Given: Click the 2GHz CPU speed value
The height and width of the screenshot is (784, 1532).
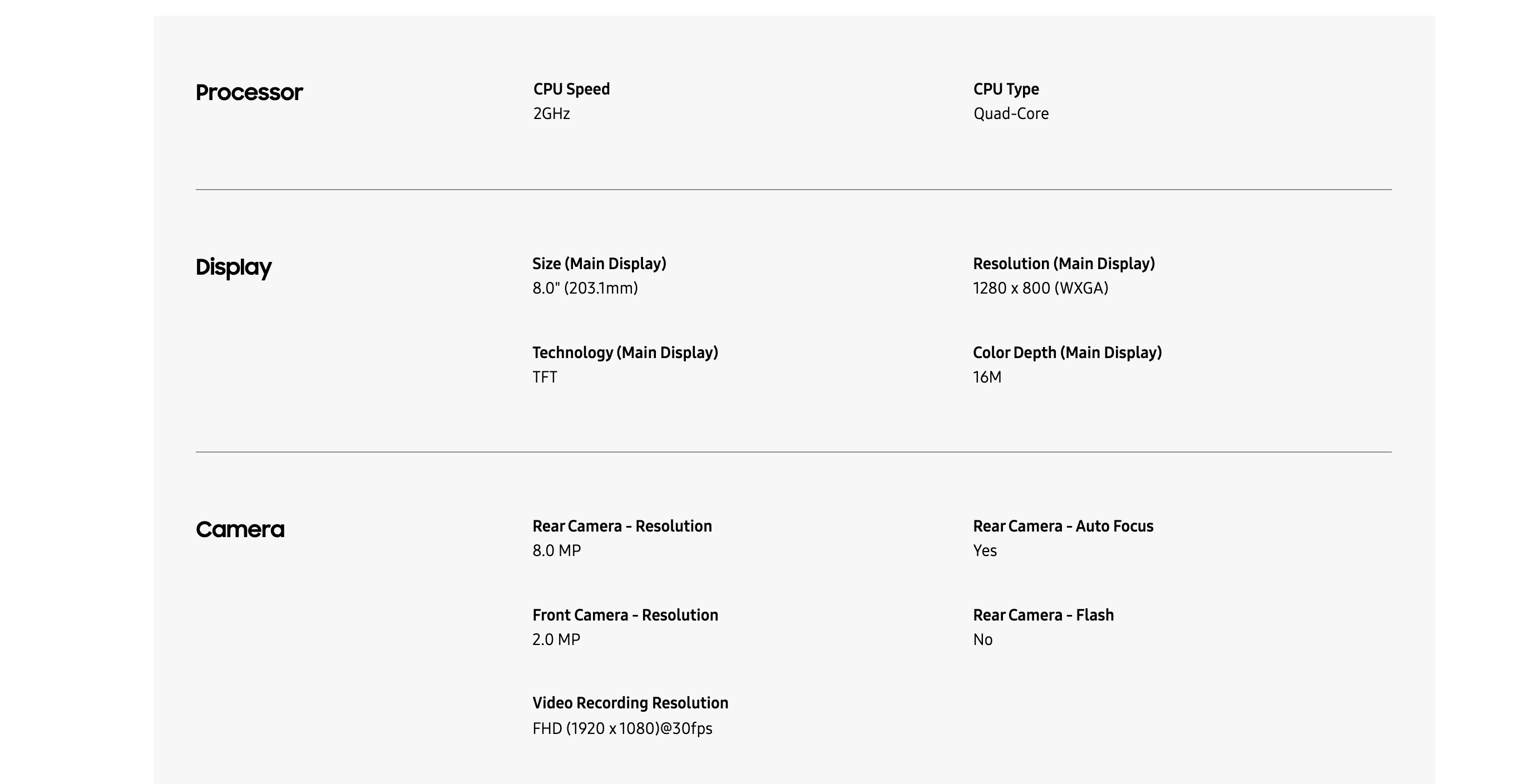Looking at the screenshot, I should click(551, 113).
